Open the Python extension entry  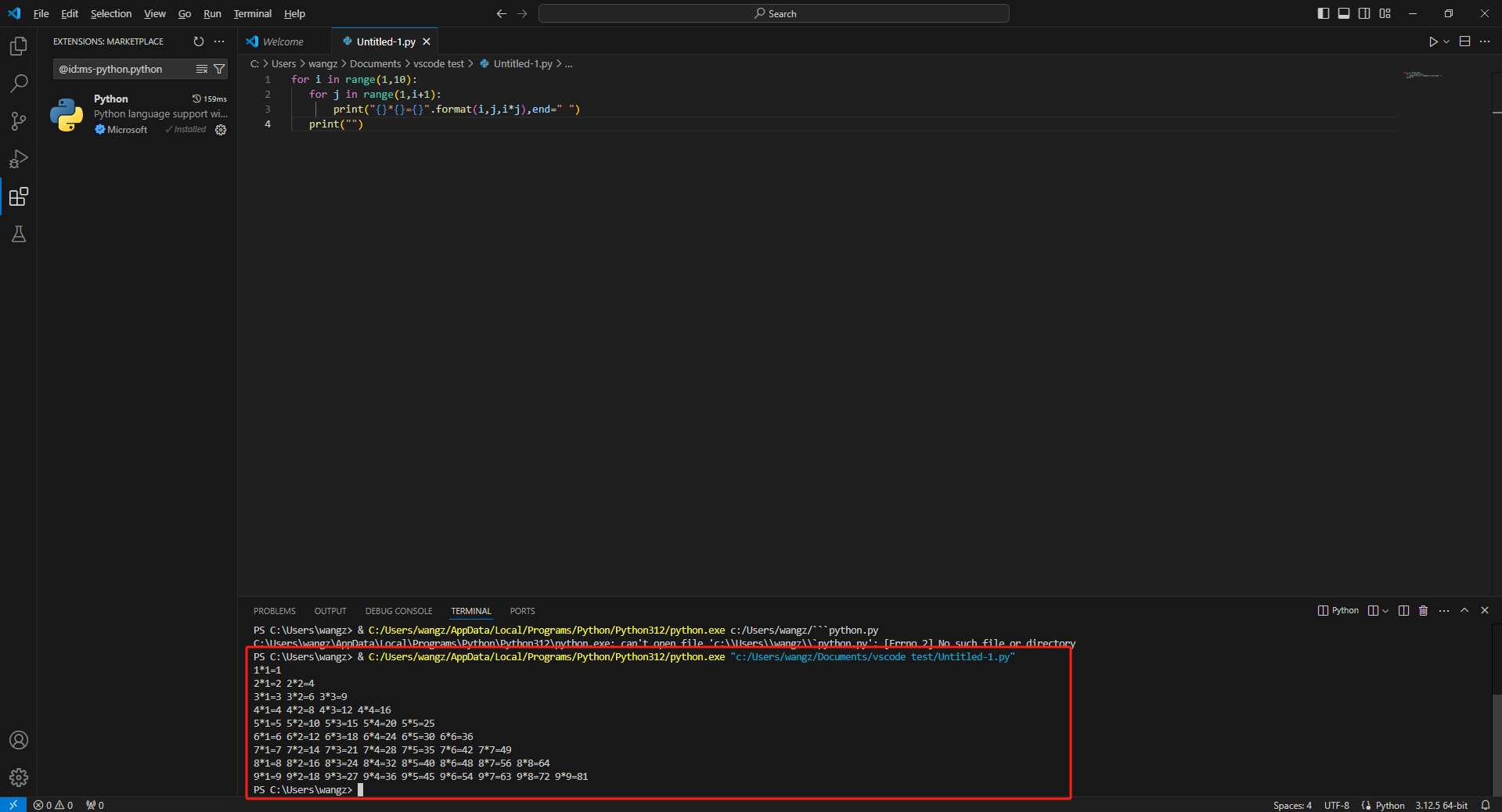tap(138, 114)
